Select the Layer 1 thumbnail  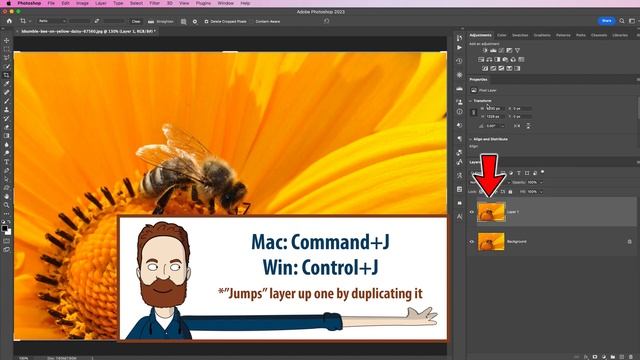point(491,212)
